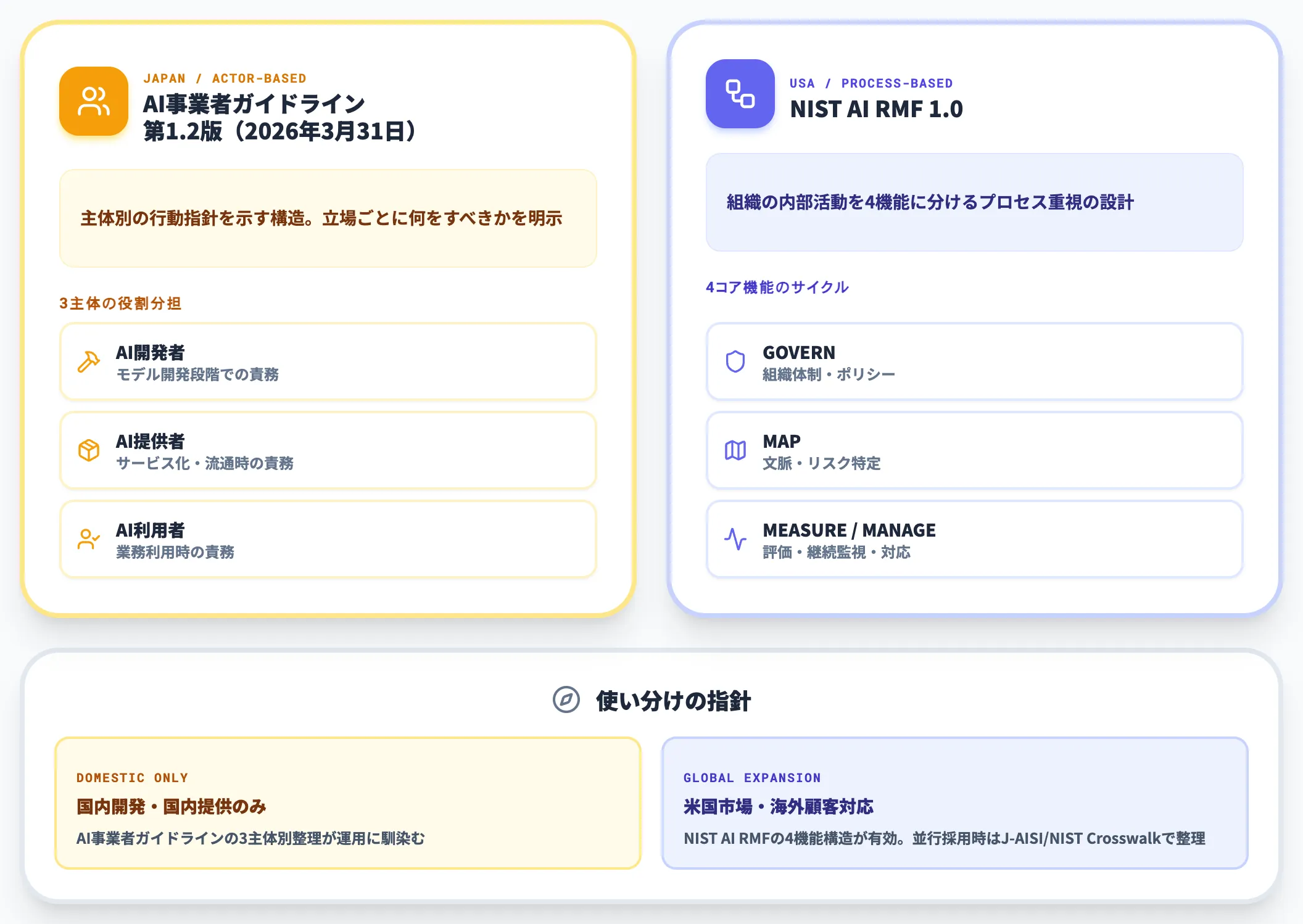Click the shield icon in the GOVERN row
Screen dimensions: 1303x924
[735, 361]
